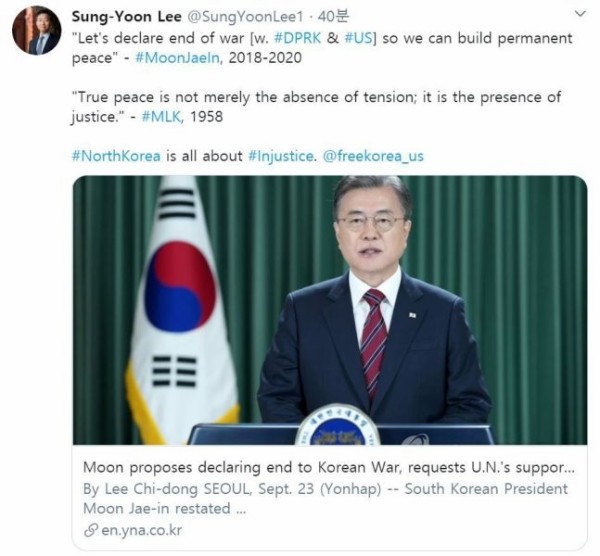Screen dimensions: 600x556
Task: Open the #MoonJaeIn hashtag
Action: (x=178, y=58)
